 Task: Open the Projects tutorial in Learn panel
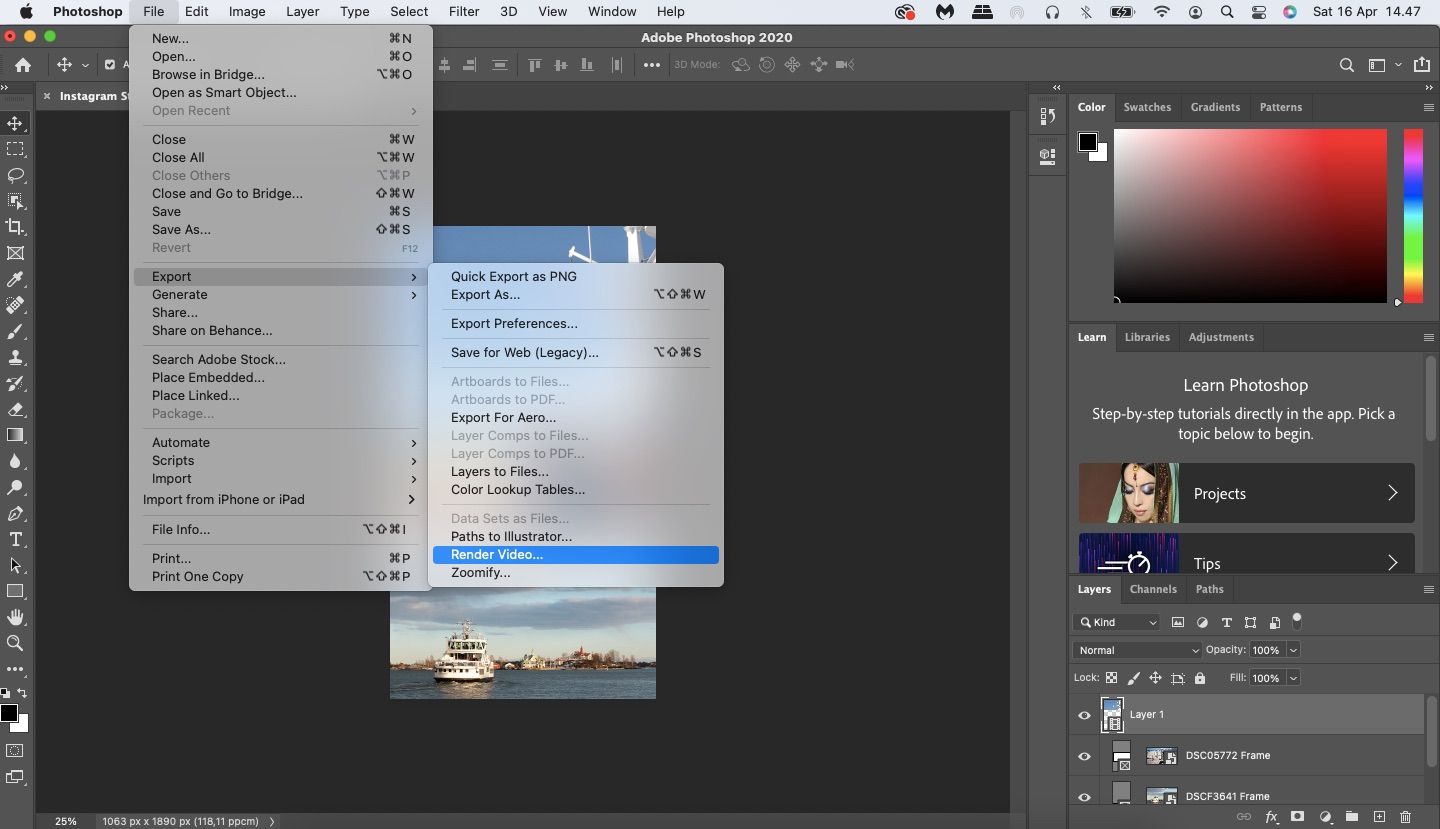click(1245, 493)
